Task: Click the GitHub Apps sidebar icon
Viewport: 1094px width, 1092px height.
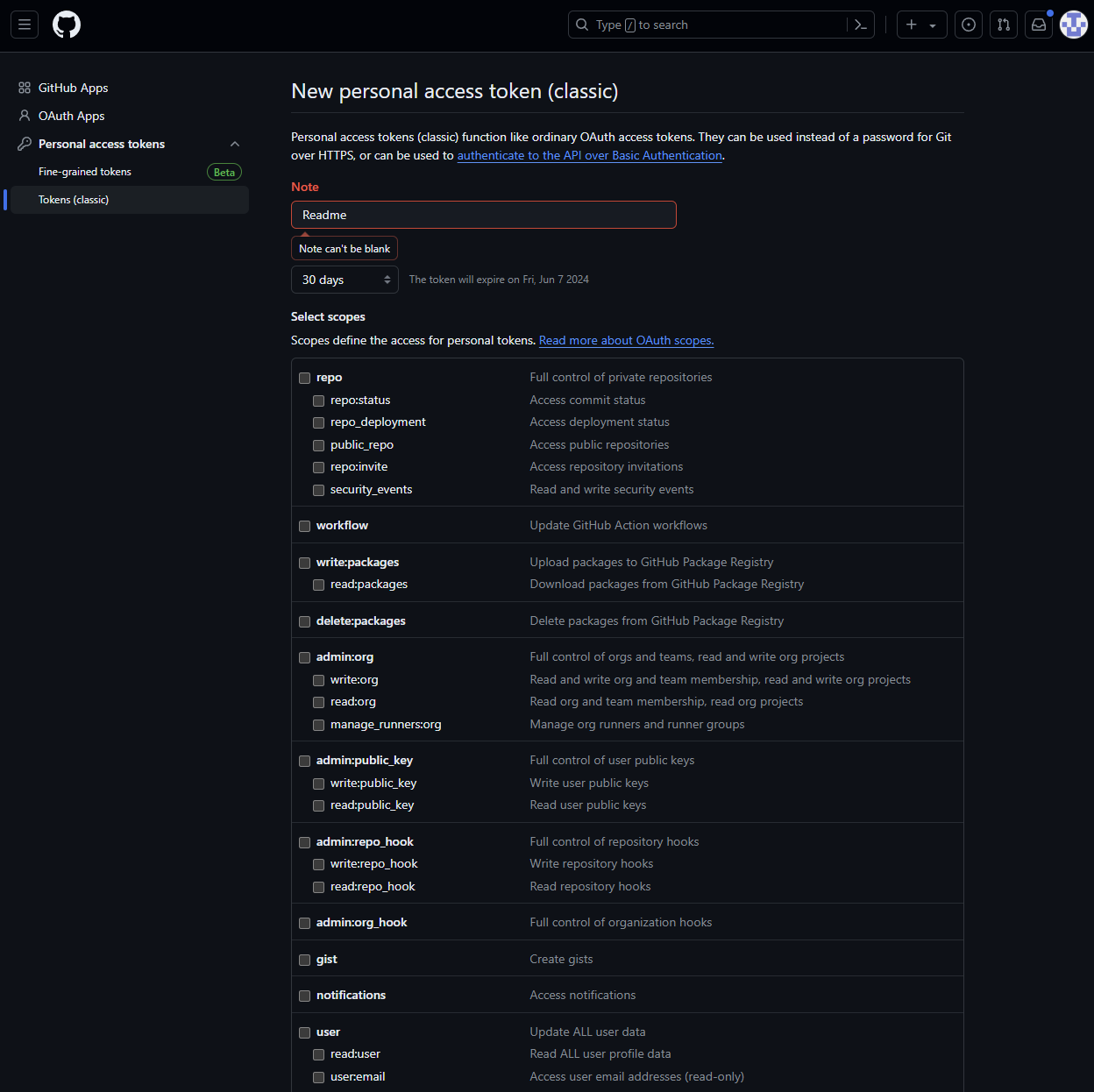Action: 25,88
